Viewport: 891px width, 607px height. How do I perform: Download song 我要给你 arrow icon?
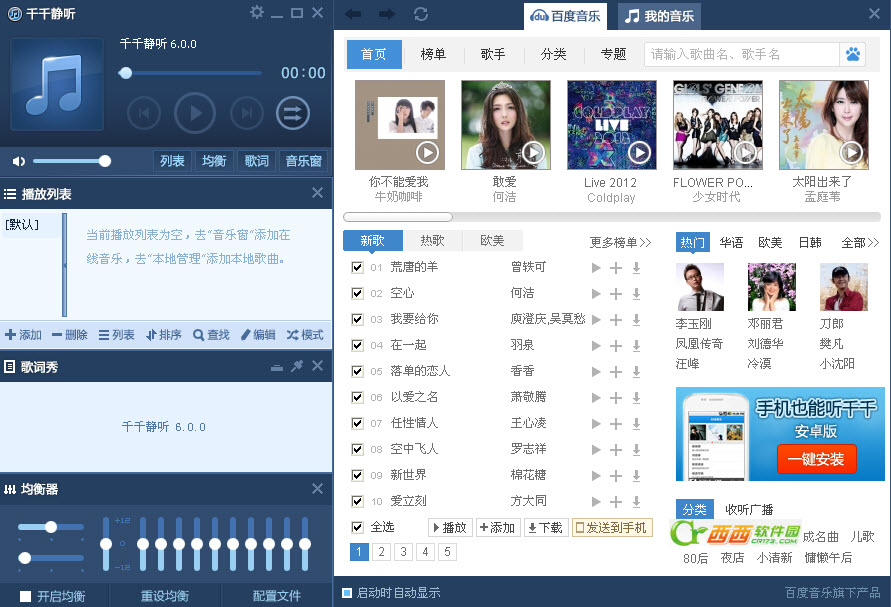pos(636,320)
